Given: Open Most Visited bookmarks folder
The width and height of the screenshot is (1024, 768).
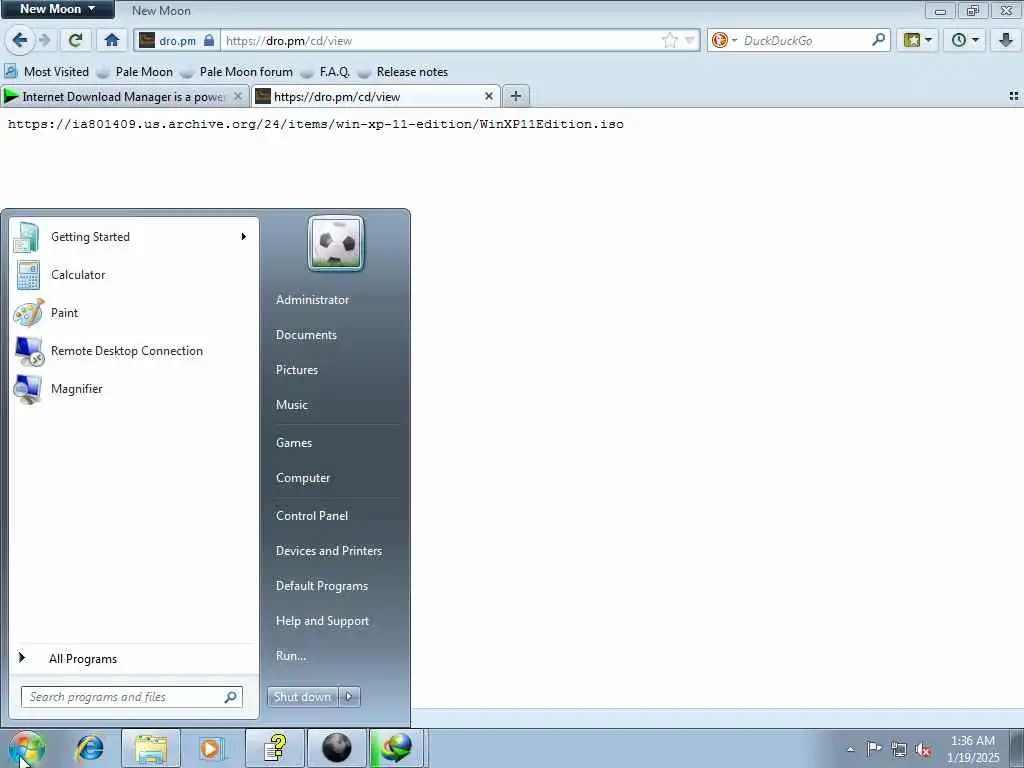Looking at the screenshot, I should [47, 72].
